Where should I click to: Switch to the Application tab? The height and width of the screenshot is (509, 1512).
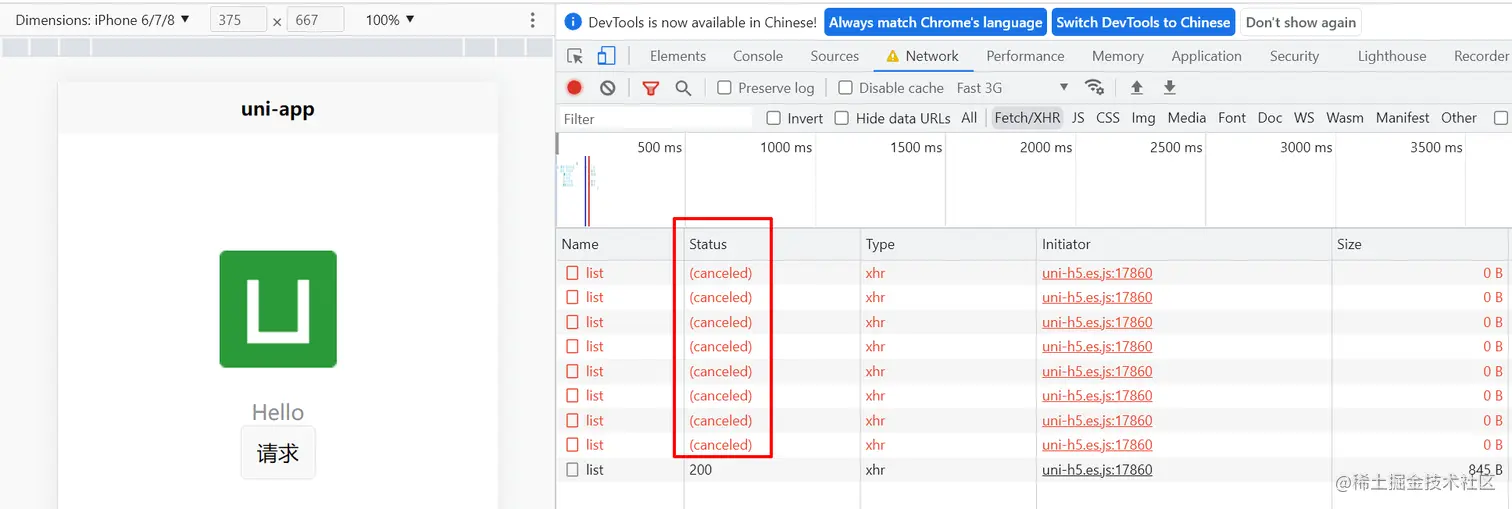point(1207,56)
